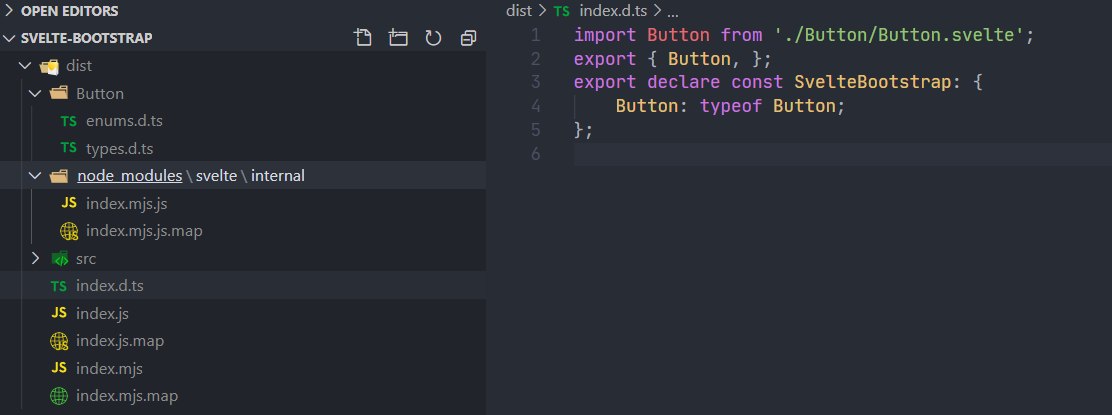Expand the src folder chevron
The image size is (1112, 415).
tap(35, 259)
